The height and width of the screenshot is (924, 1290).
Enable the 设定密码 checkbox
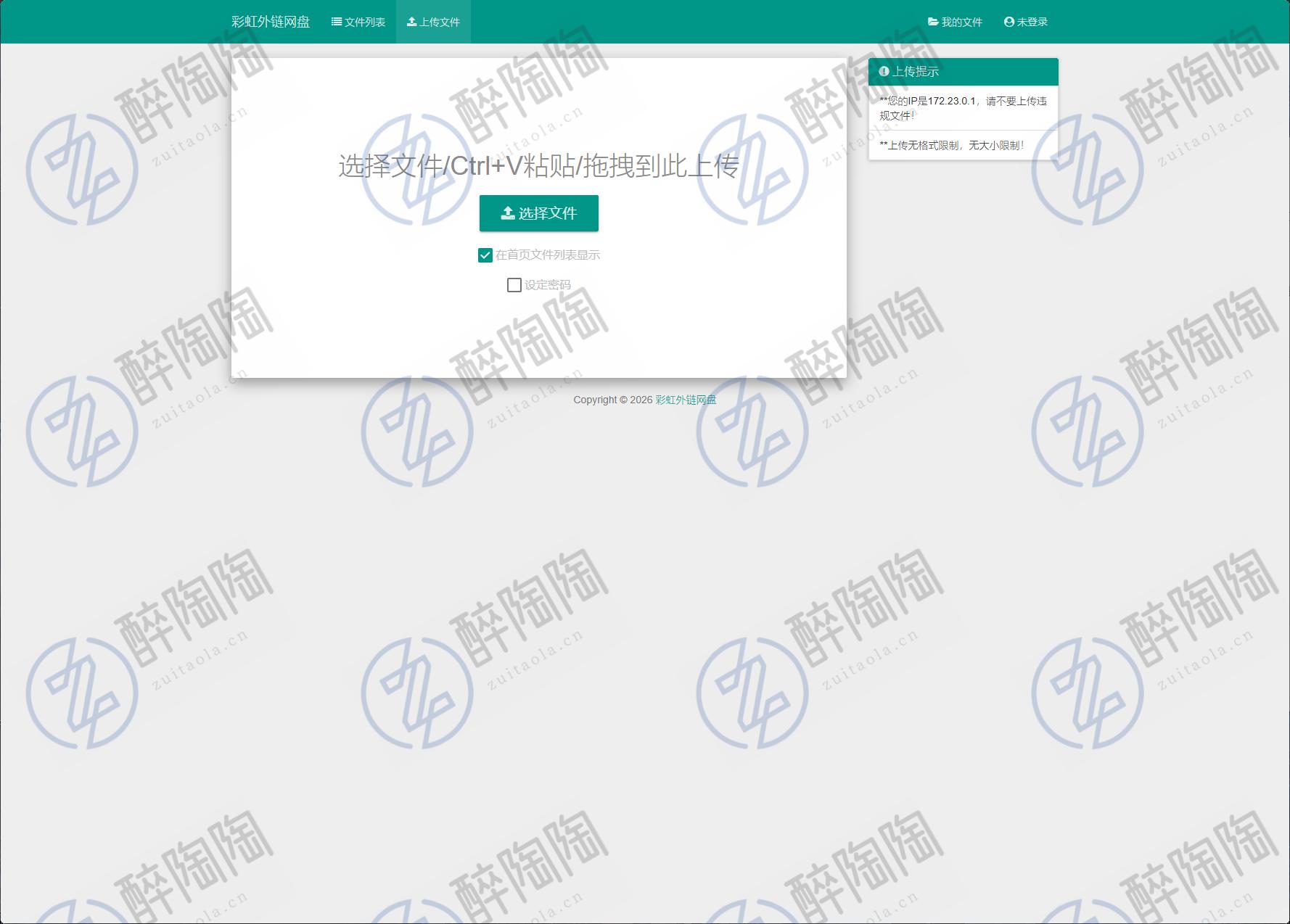pos(514,285)
